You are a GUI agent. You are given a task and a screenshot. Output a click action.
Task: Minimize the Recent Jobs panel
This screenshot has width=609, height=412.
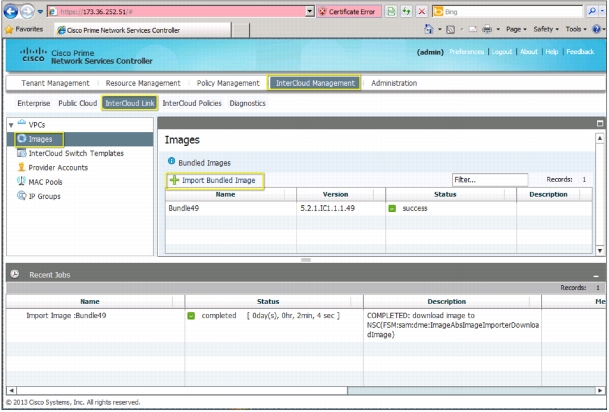click(596, 276)
